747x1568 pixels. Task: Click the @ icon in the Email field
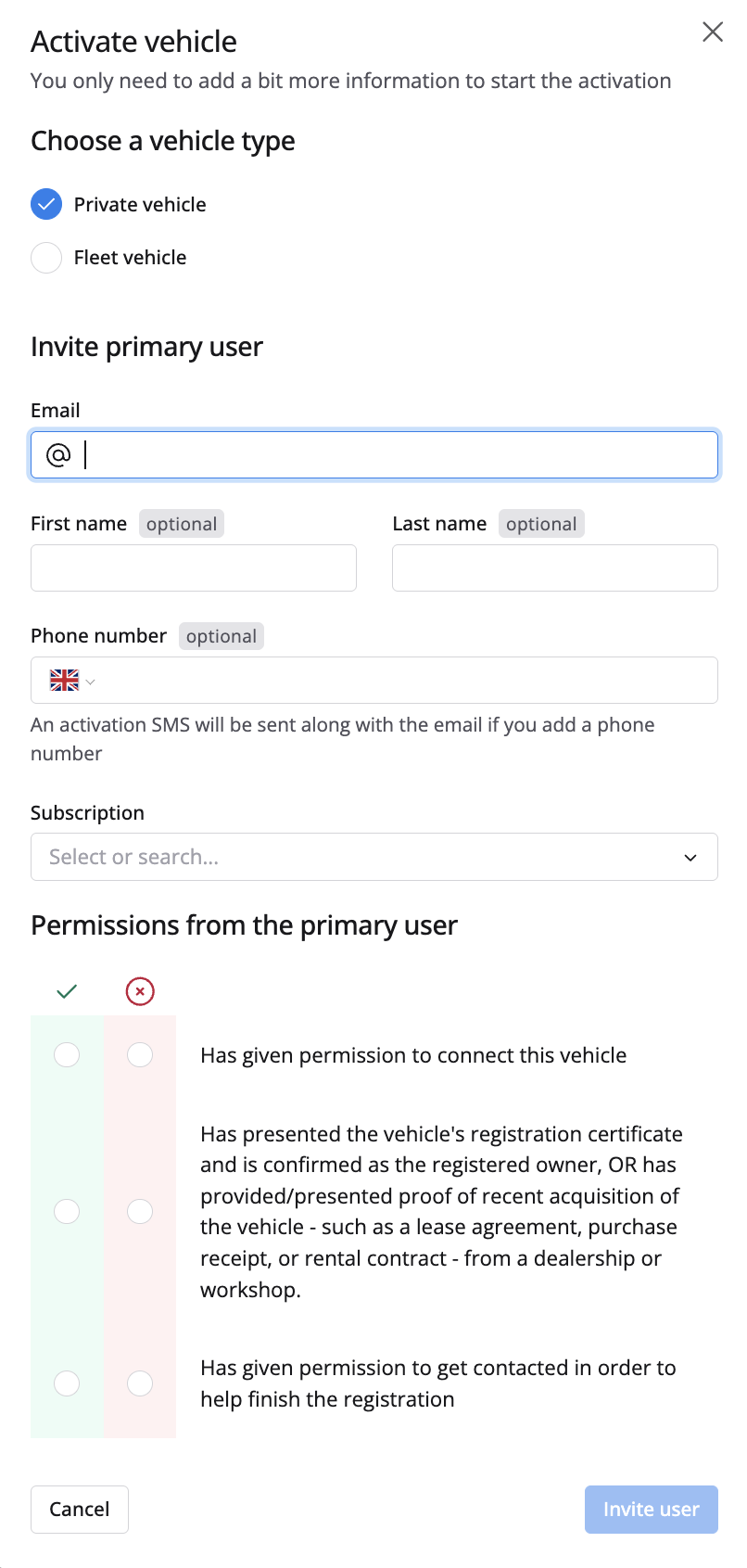[x=58, y=455]
